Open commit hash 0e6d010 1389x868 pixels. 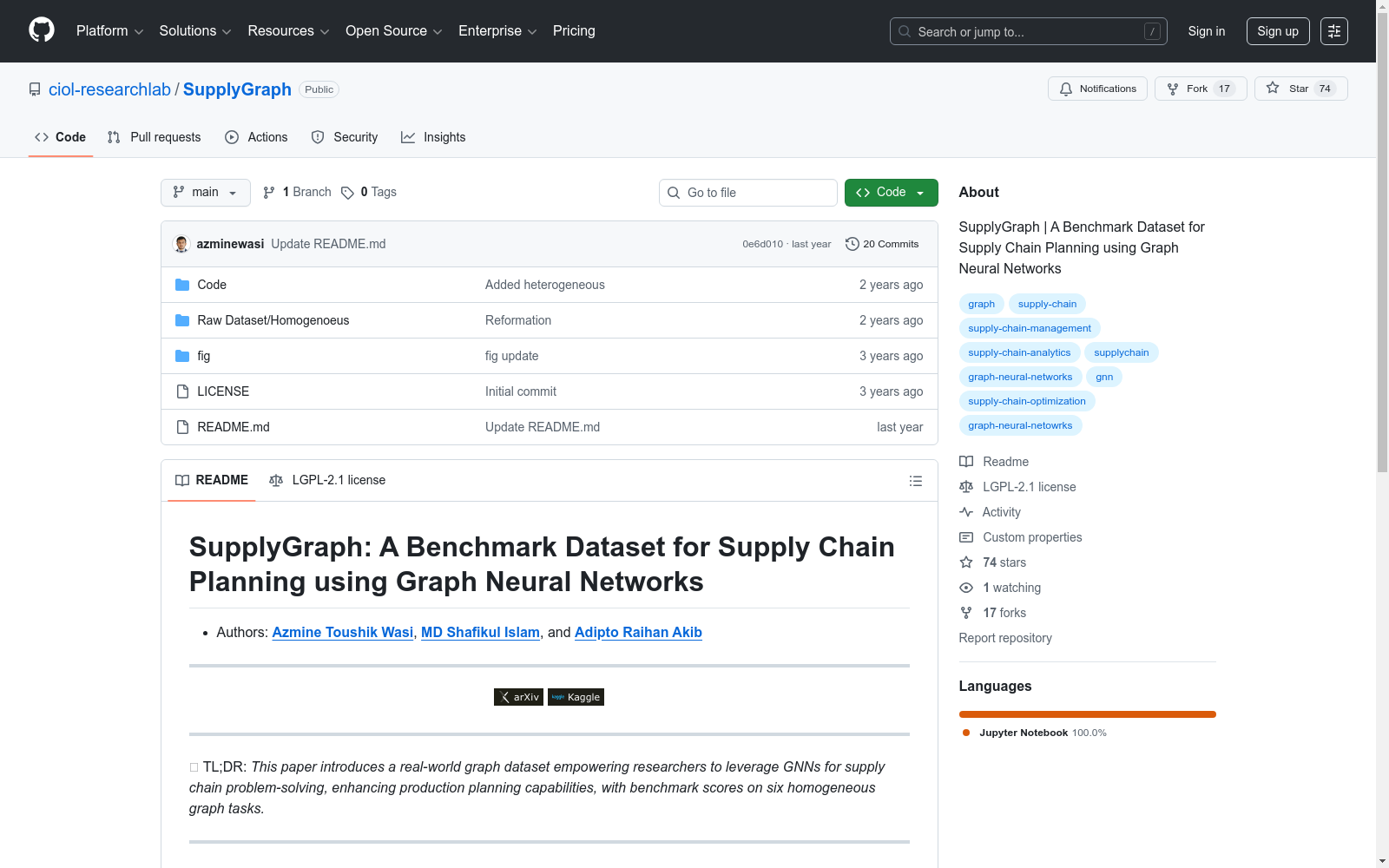coord(762,244)
